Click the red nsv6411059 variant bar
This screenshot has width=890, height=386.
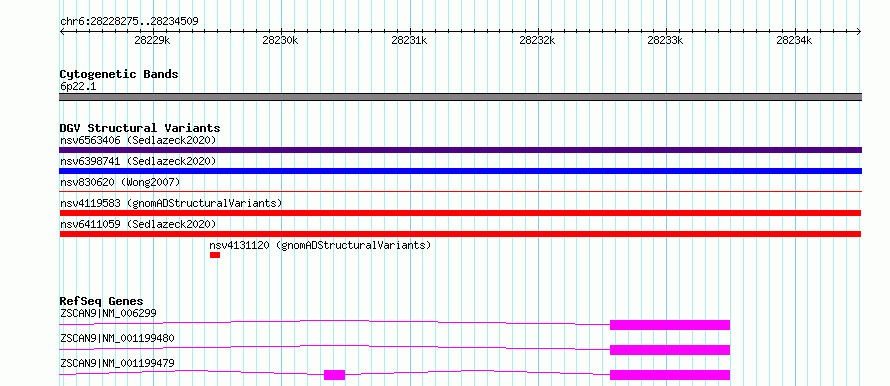pos(460,234)
